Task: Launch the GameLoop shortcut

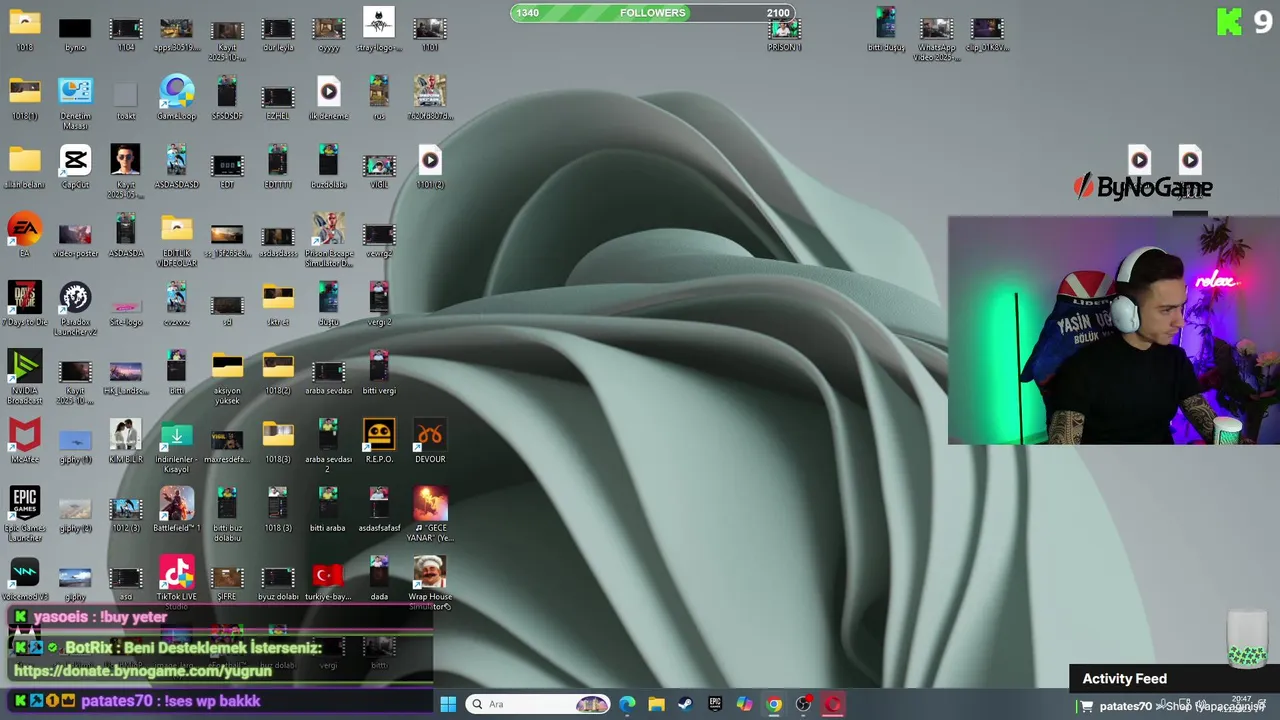Action: [x=176, y=98]
